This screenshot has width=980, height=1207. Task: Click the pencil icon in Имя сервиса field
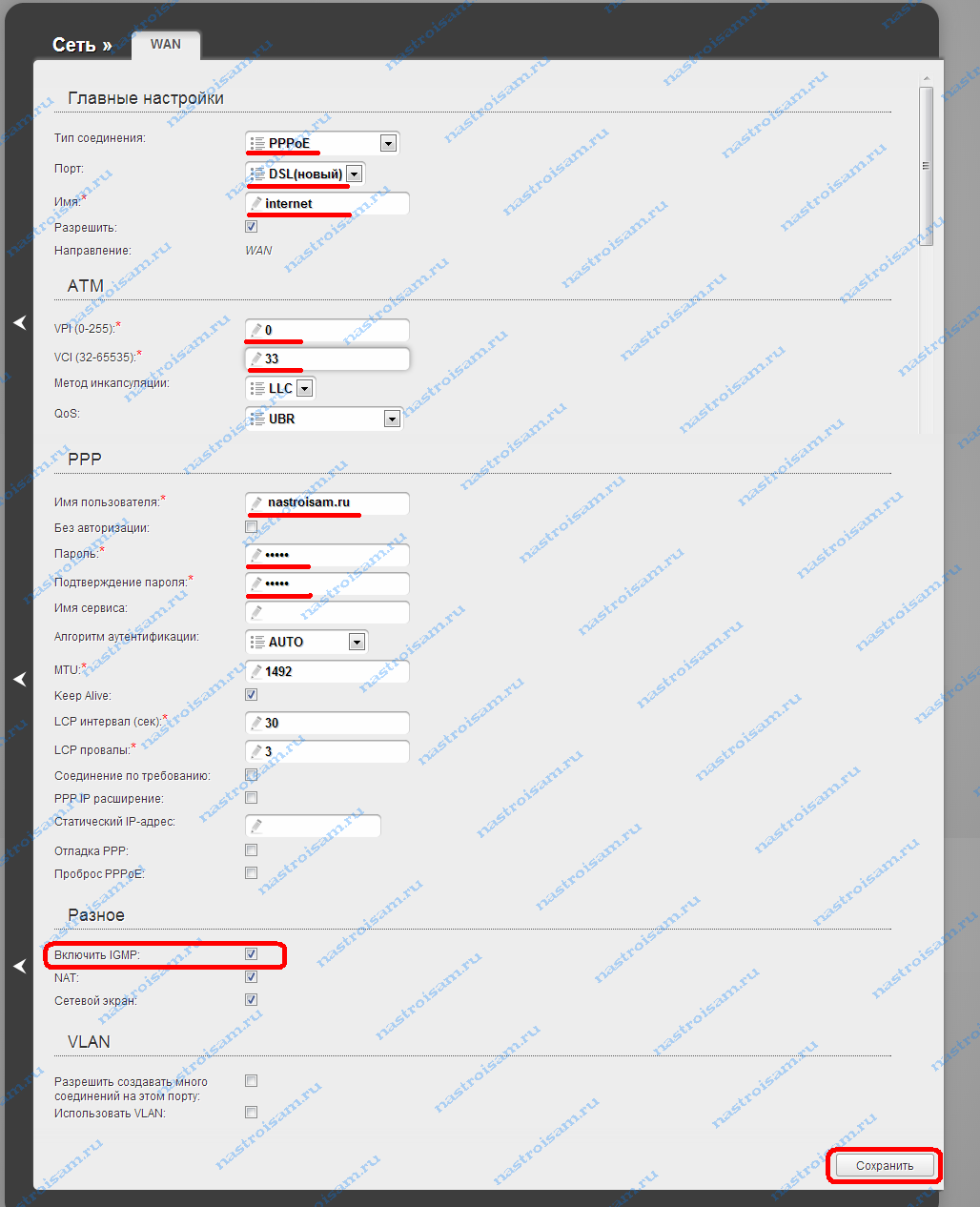tap(256, 611)
